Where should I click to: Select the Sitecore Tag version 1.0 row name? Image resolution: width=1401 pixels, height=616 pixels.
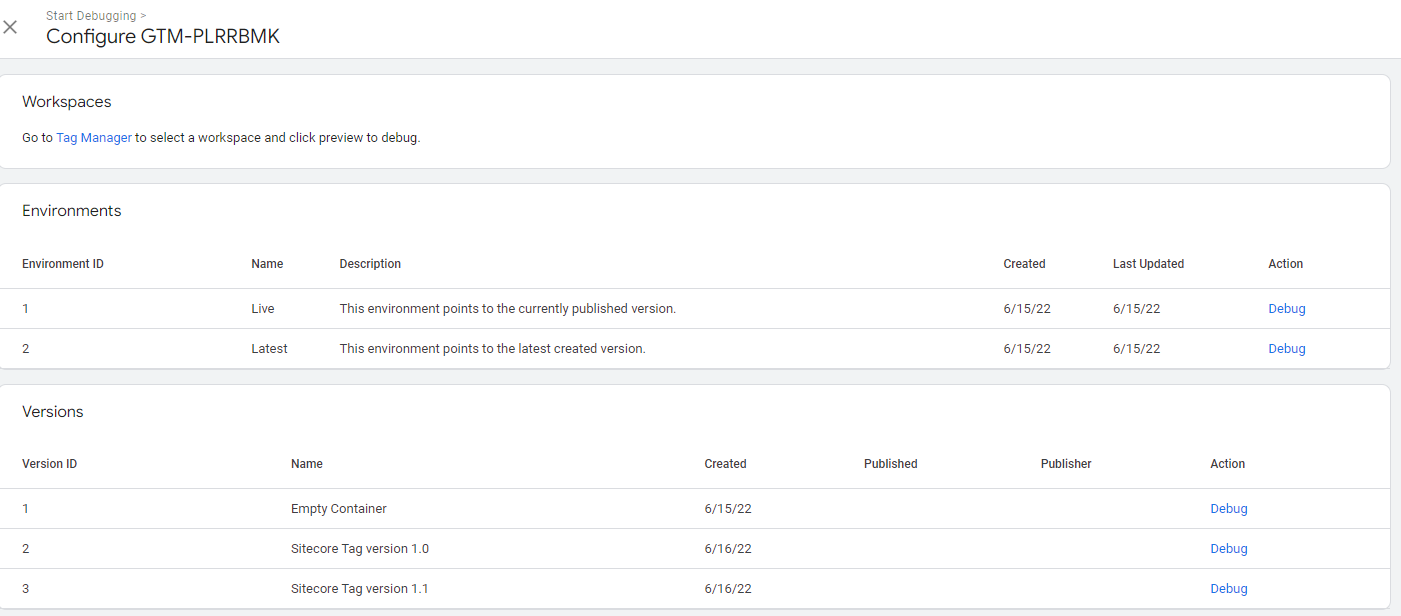click(x=359, y=549)
